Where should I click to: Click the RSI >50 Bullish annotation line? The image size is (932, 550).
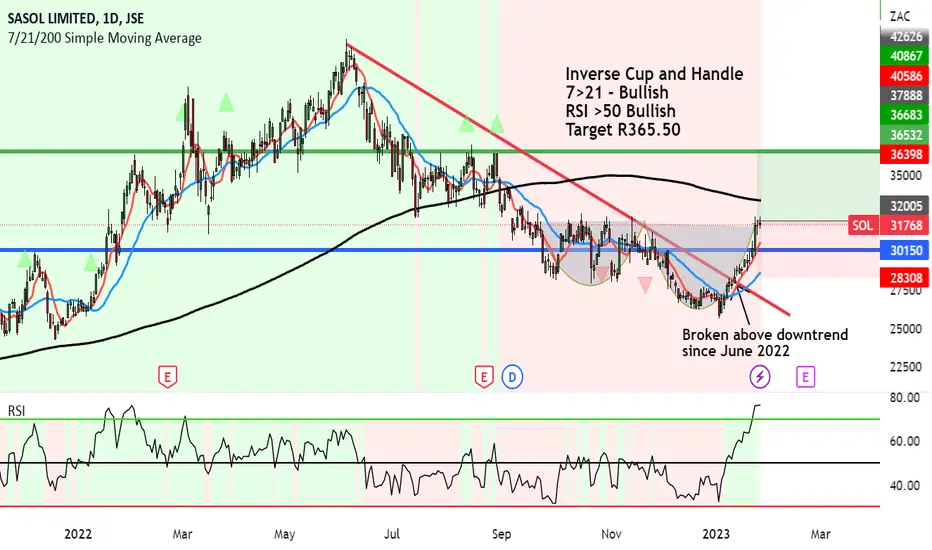pos(621,111)
